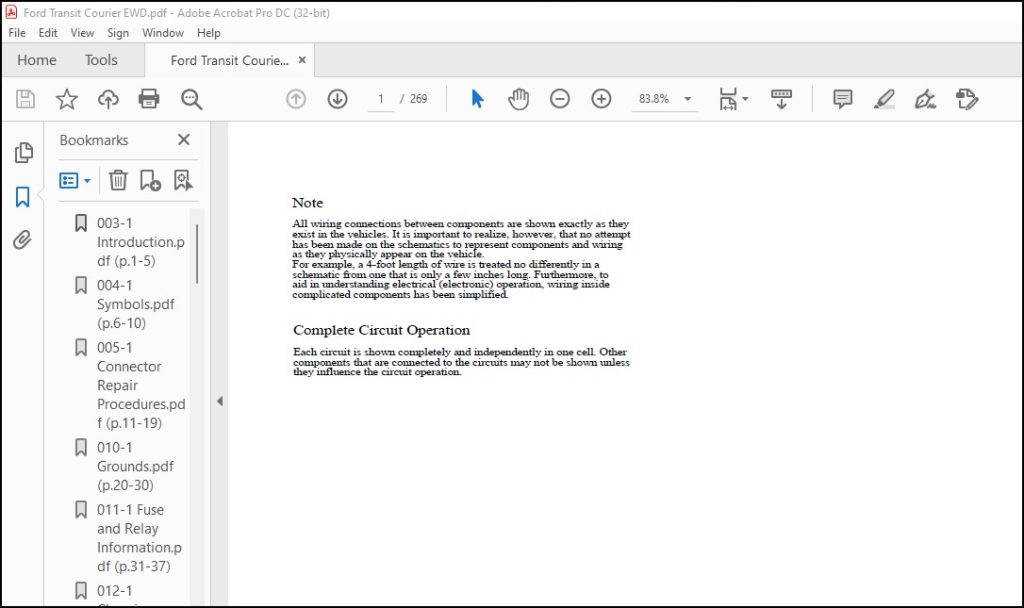This screenshot has width=1024, height=608.
Task: Click the total pages '269' label
Action: coord(419,99)
